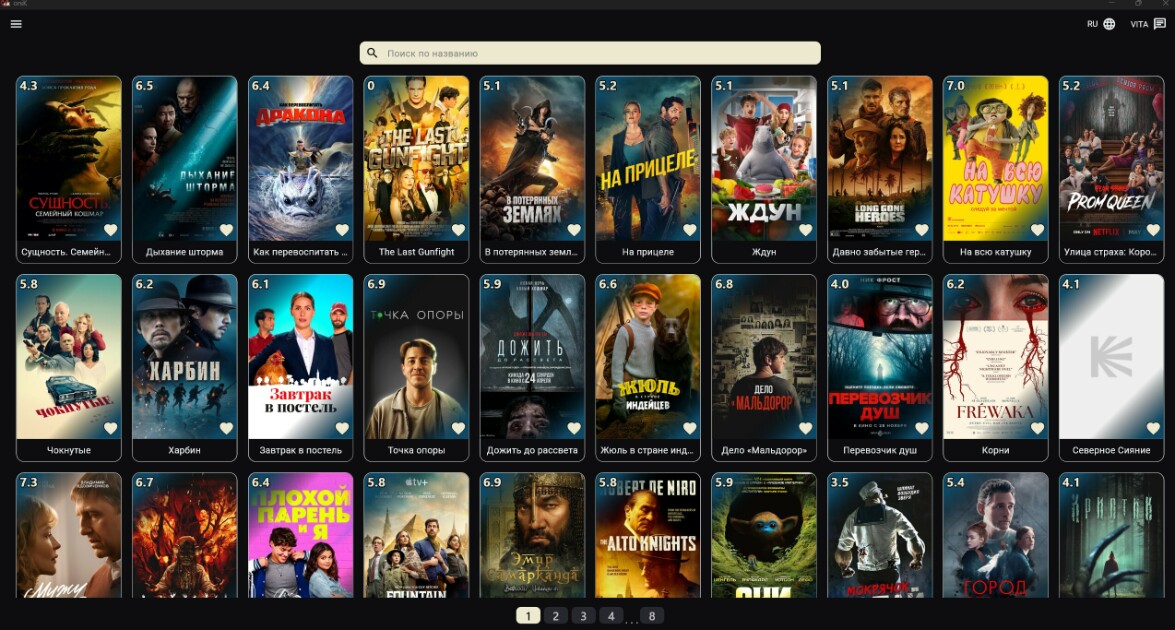
Task: Open The Last Gunfight poster
Action: 416,158
